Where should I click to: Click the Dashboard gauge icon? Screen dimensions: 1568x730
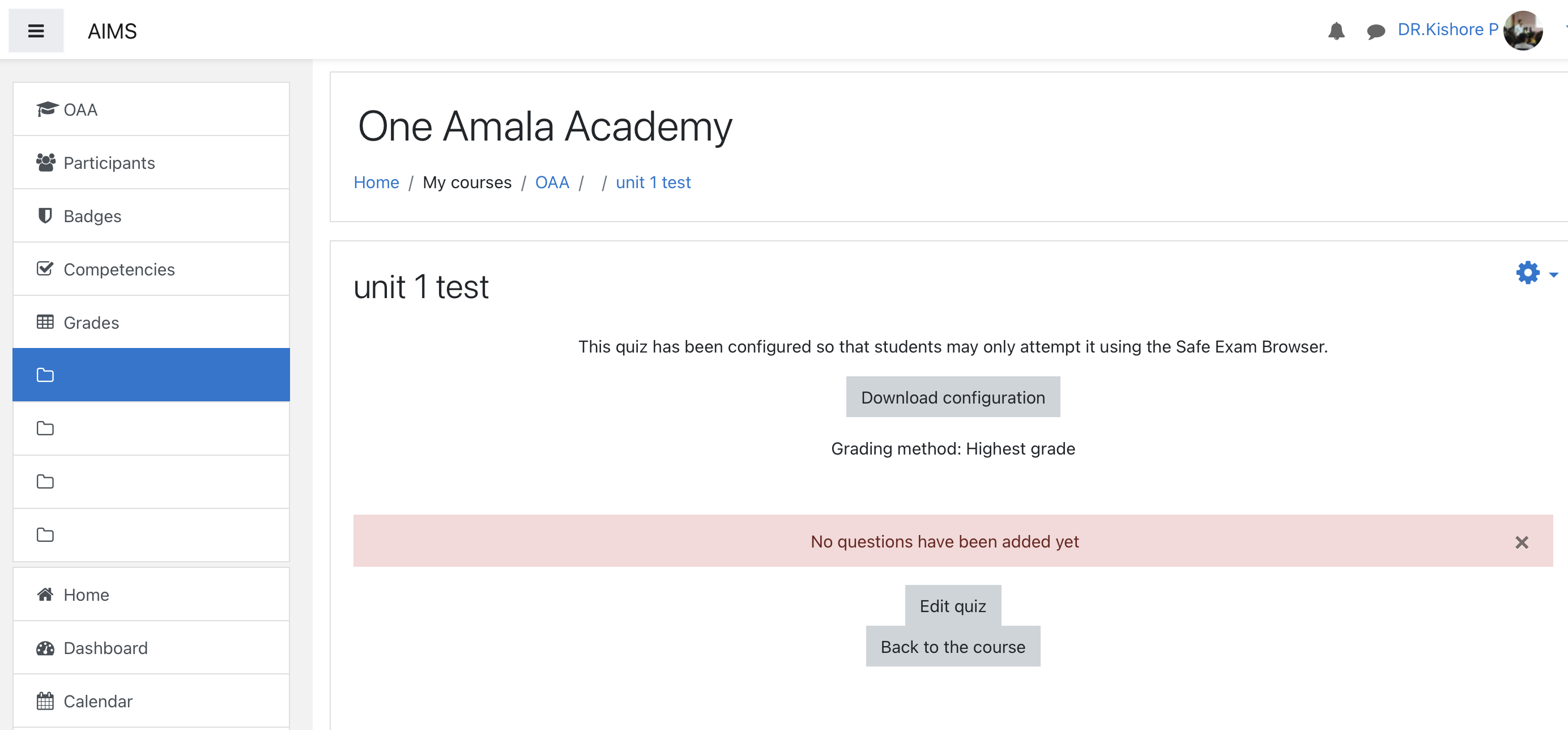pos(45,648)
